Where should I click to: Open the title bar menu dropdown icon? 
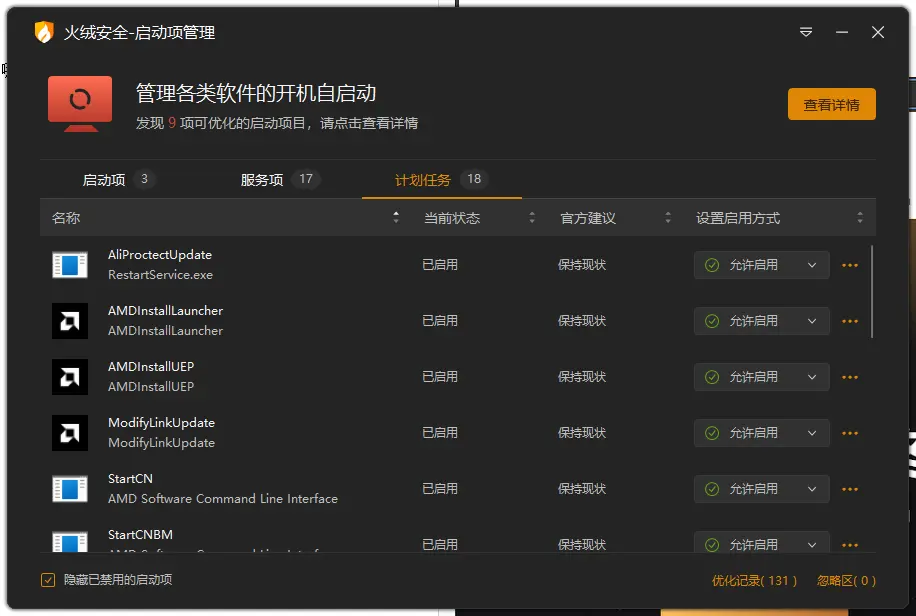point(806,32)
